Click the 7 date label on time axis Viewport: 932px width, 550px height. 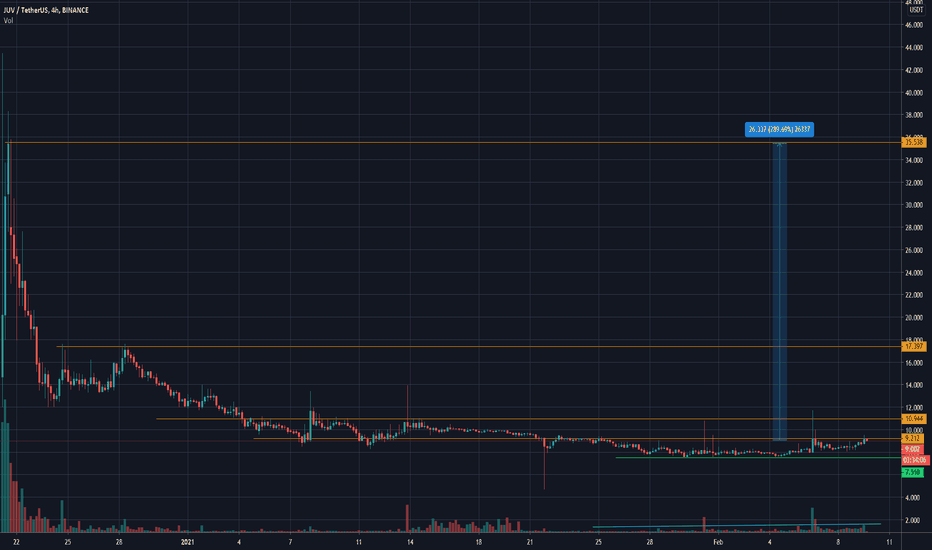click(290, 542)
